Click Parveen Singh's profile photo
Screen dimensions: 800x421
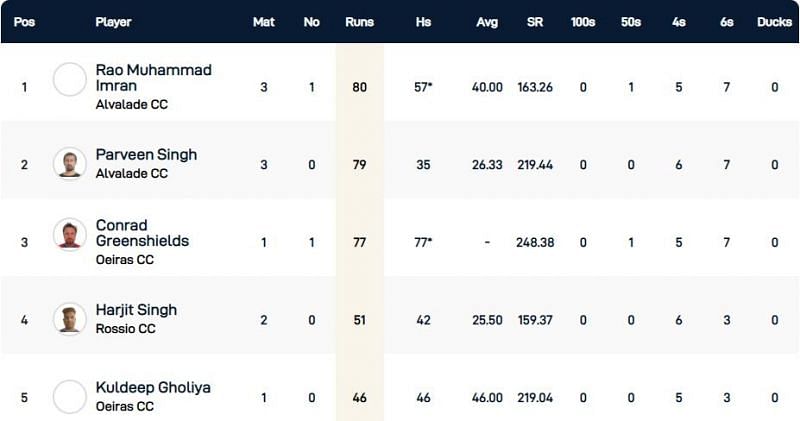70,163
